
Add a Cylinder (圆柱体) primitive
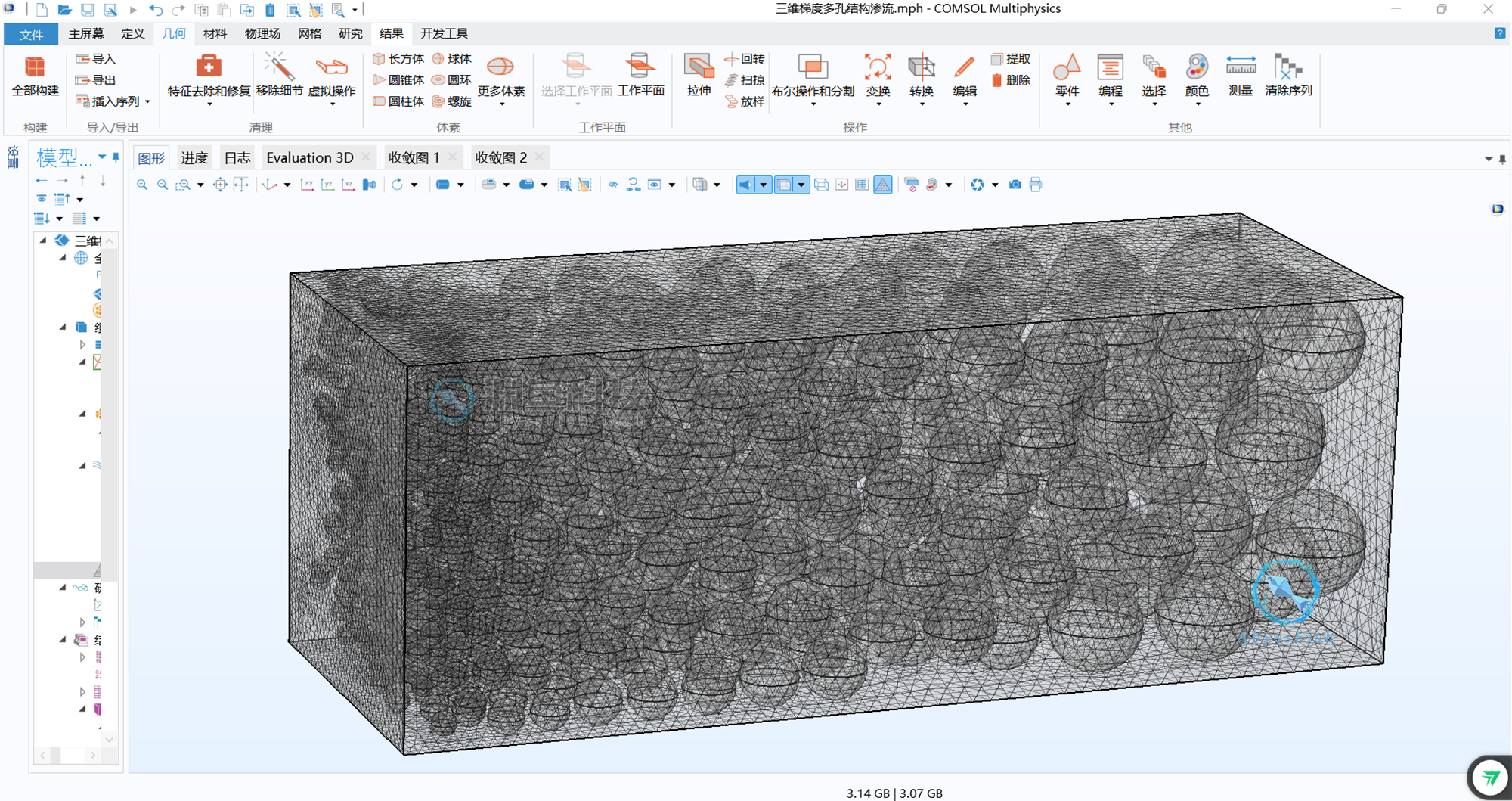tap(398, 101)
